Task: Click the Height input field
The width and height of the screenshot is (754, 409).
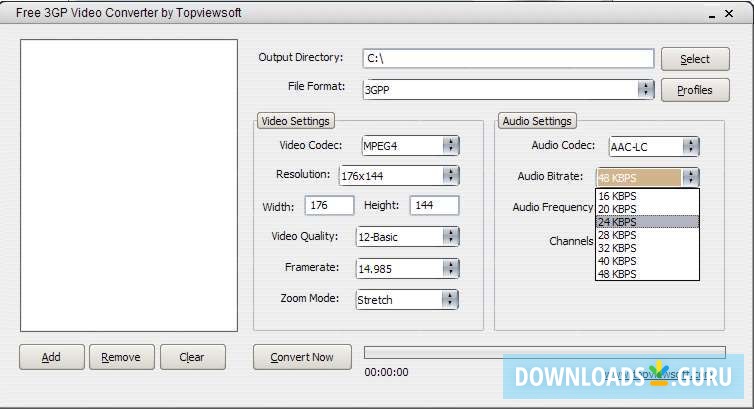Action: click(434, 205)
